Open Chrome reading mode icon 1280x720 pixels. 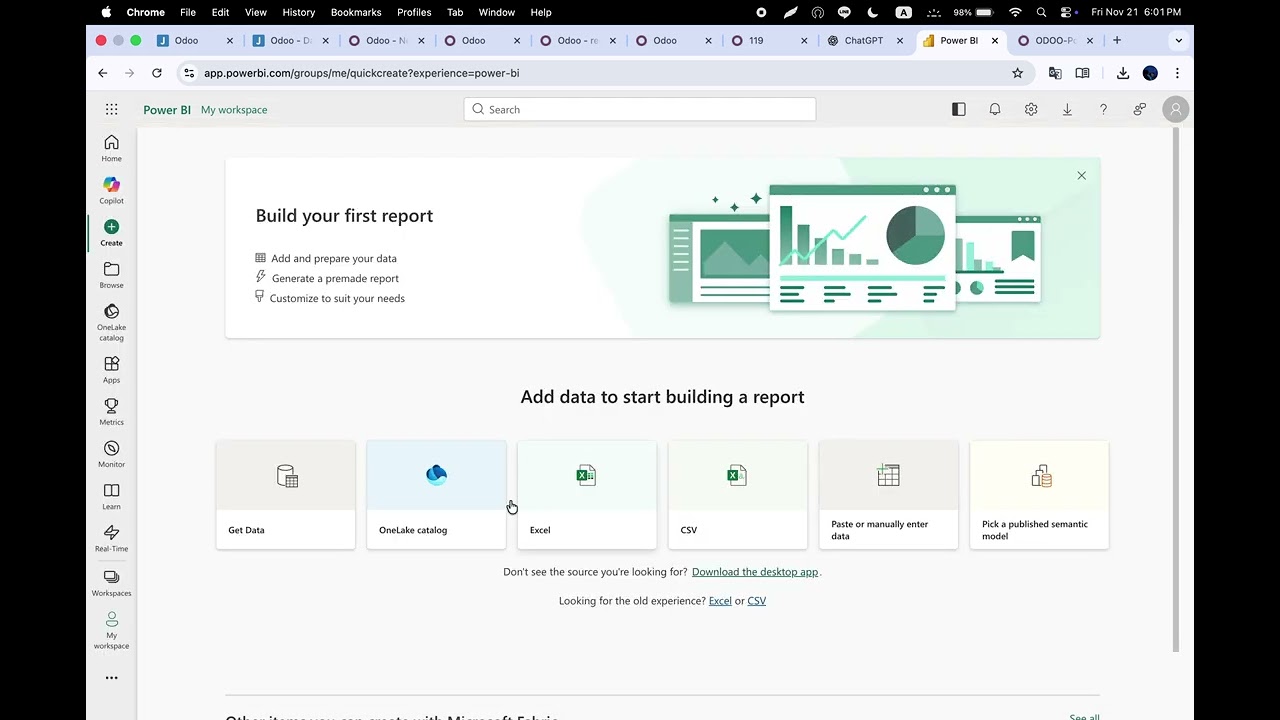tap(1082, 73)
